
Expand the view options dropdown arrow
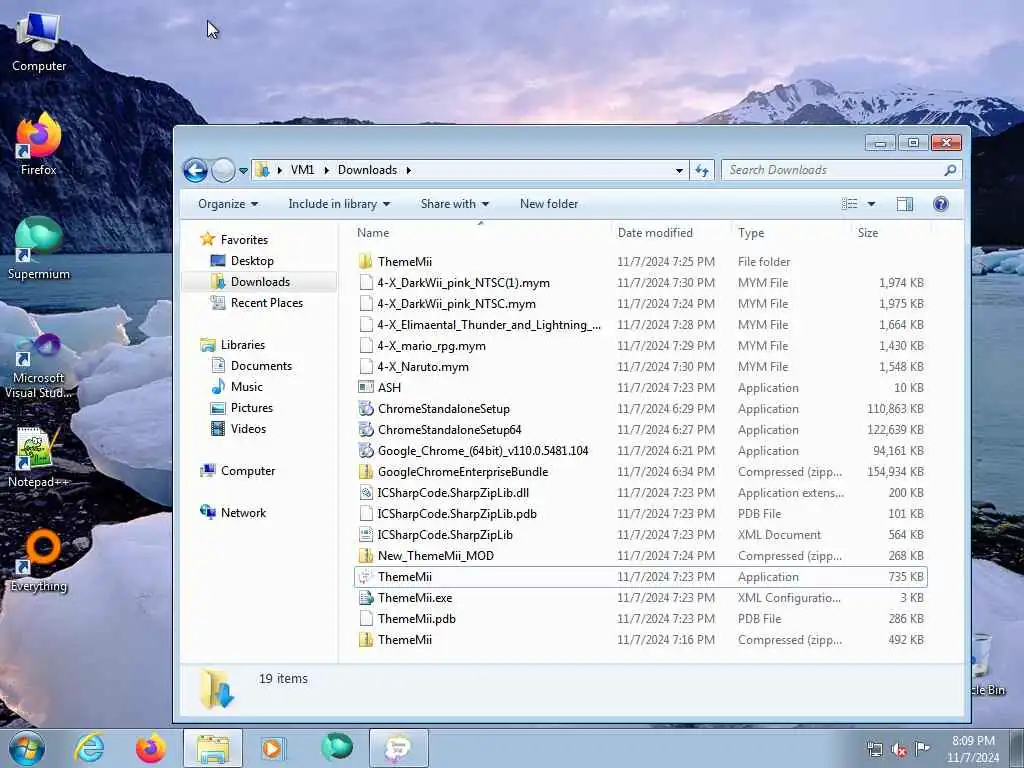pos(871,204)
